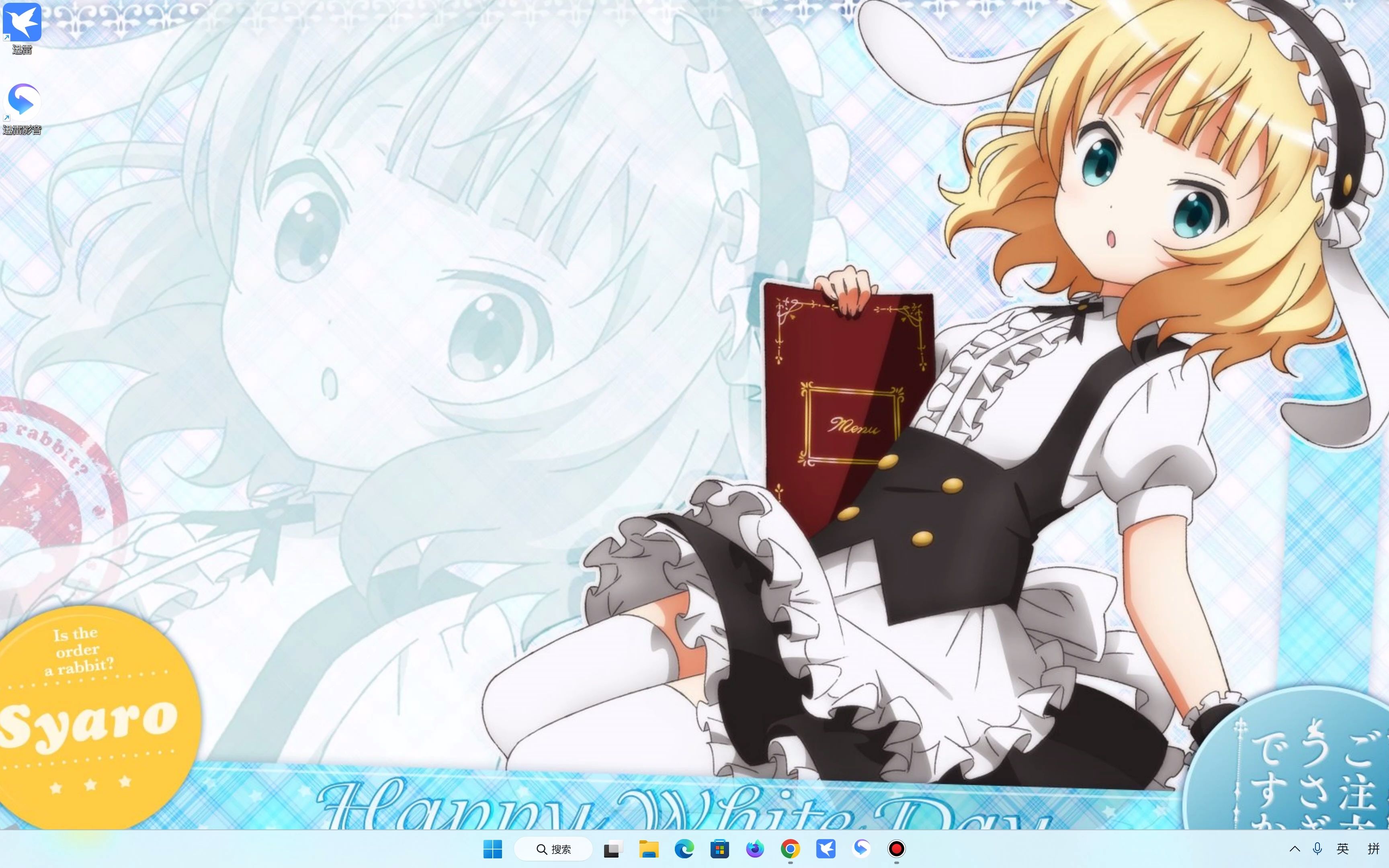Open Xunlei (迅雷) from taskbar
This screenshot has width=1389, height=868.
826,849
